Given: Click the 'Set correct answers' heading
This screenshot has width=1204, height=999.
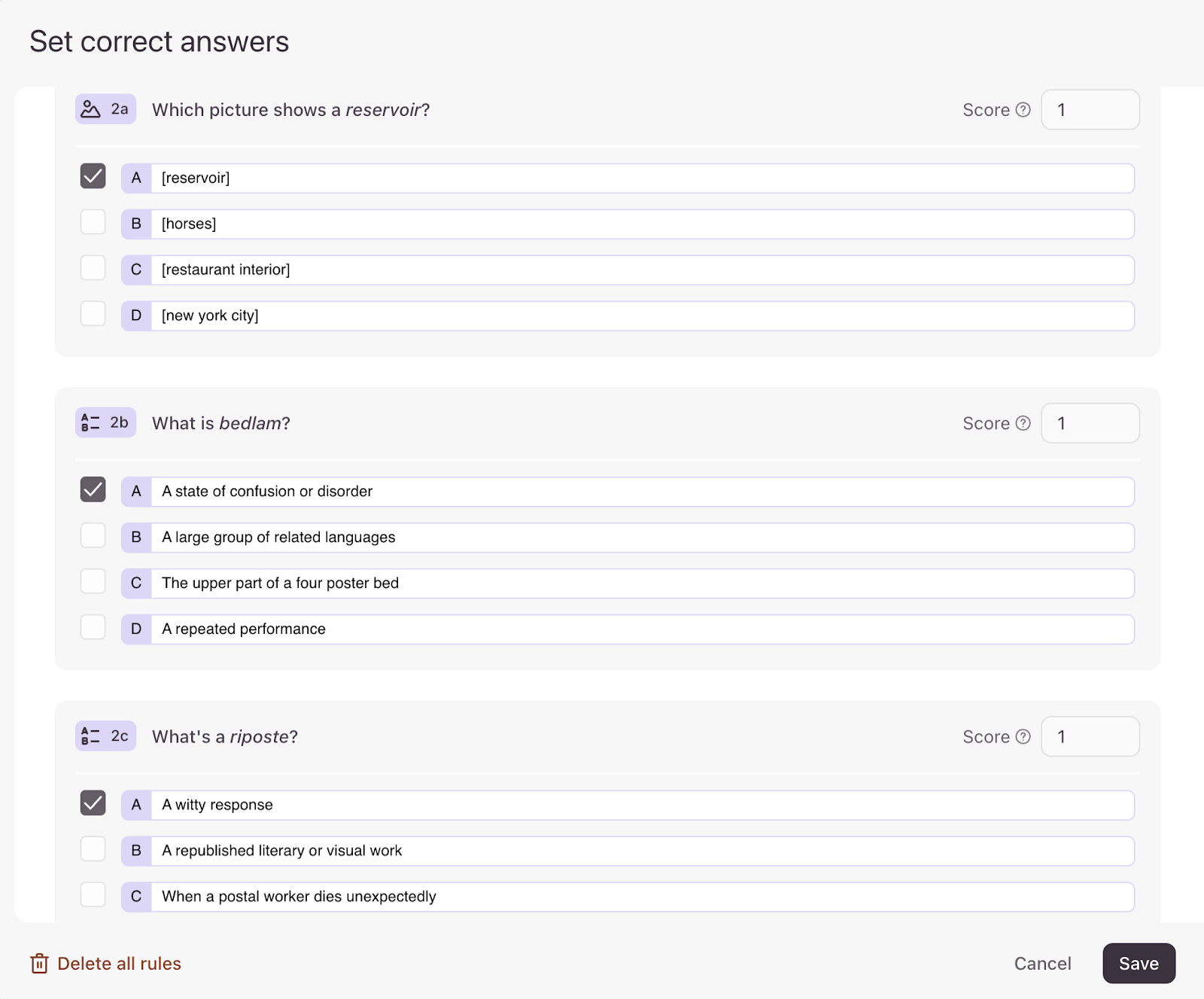Looking at the screenshot, I should point(159,41).
